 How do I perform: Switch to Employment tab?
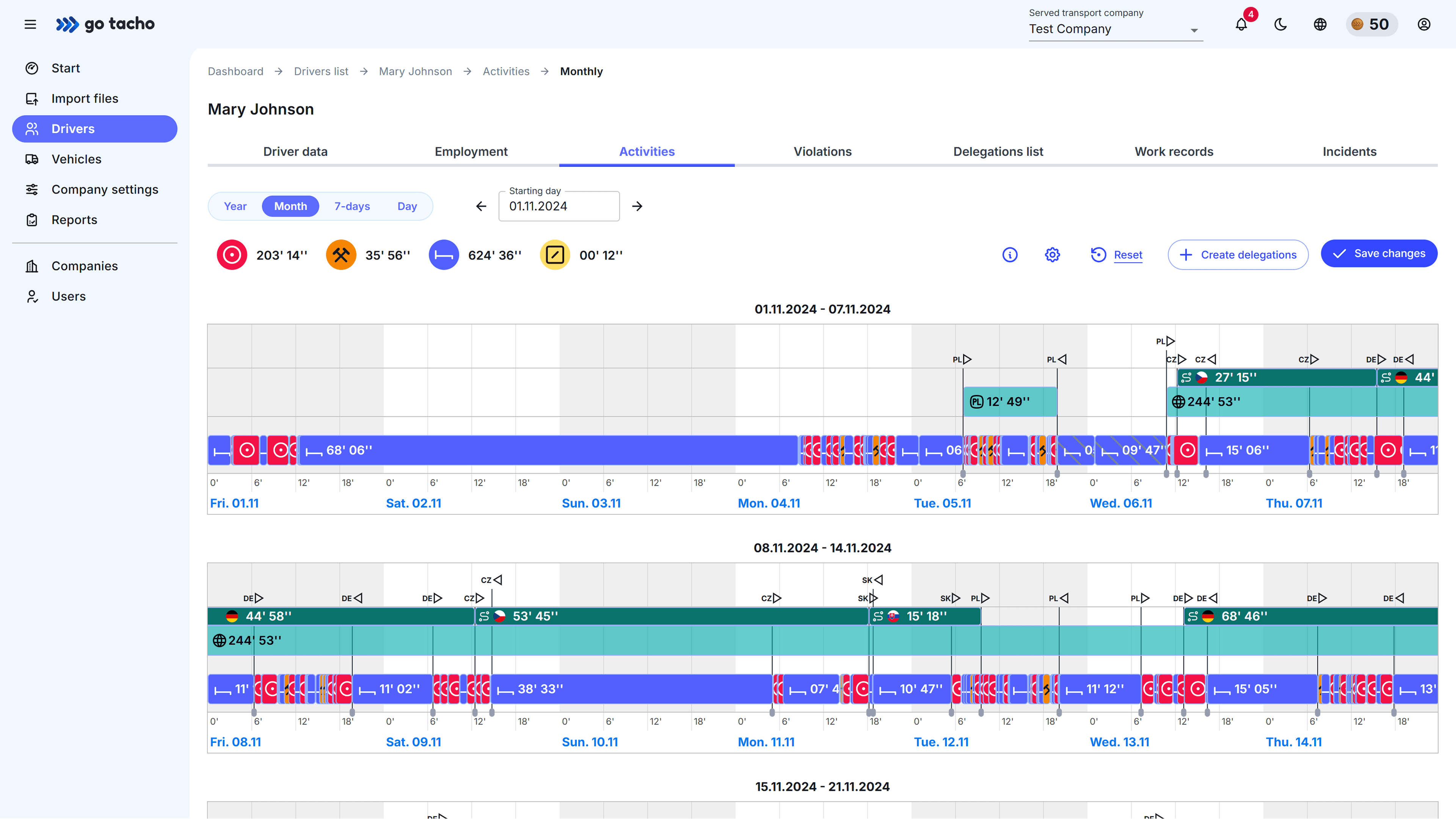(x=471, y=151)
